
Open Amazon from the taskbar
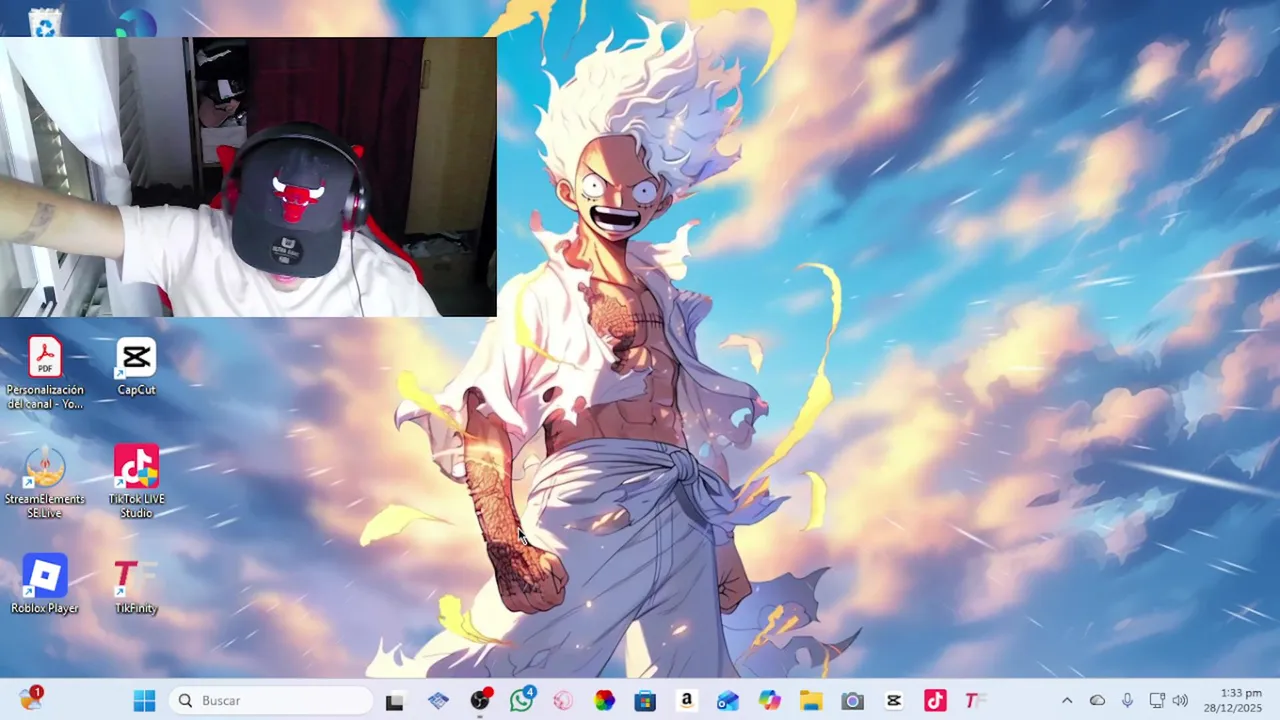[686, 701]
